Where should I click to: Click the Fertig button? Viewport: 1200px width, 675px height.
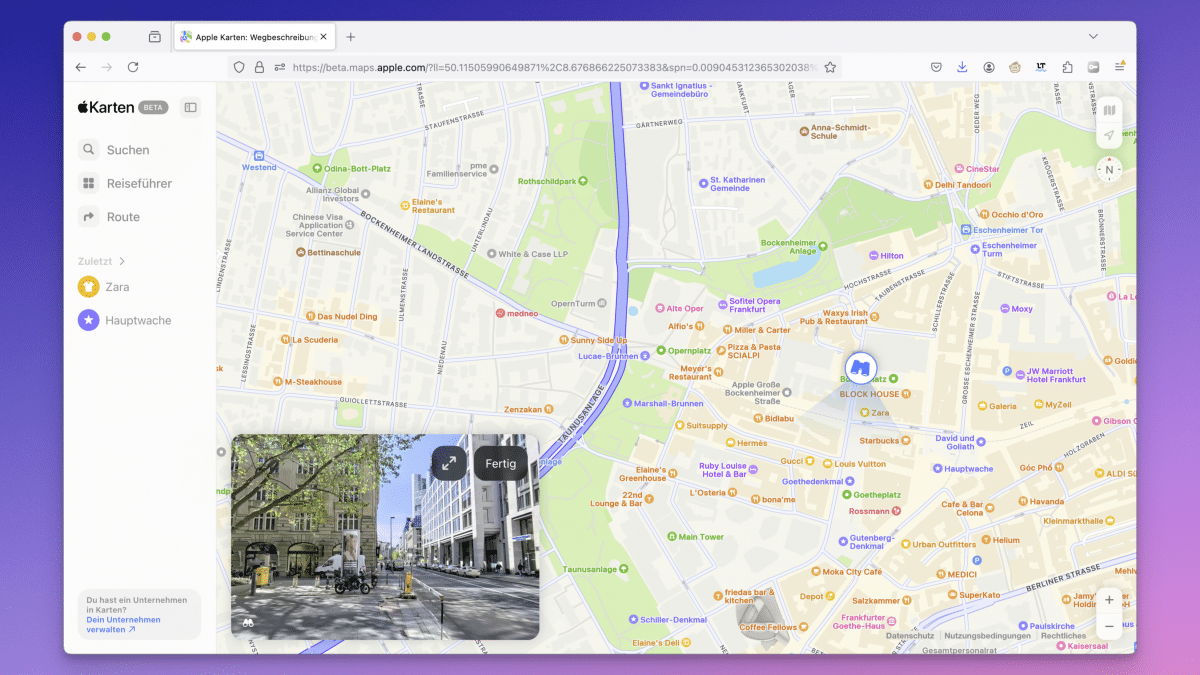click(x=501, y=463)
